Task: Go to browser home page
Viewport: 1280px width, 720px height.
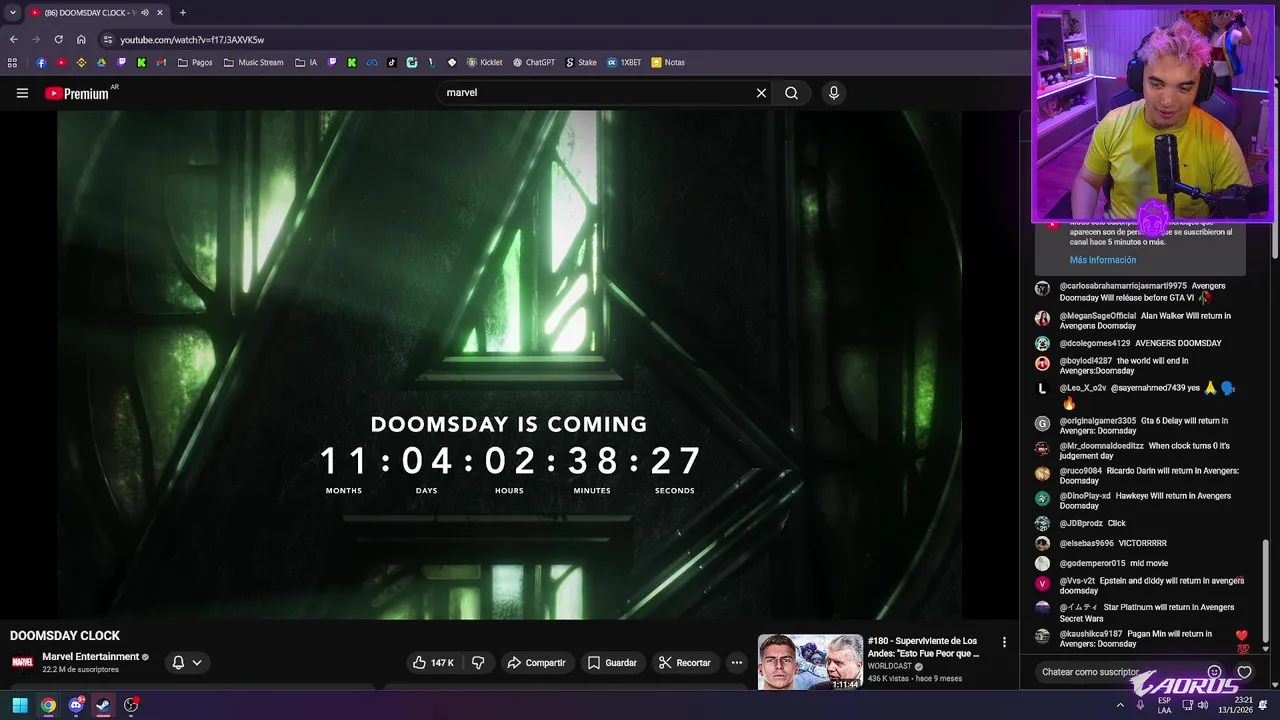Action: coord(81,39)
